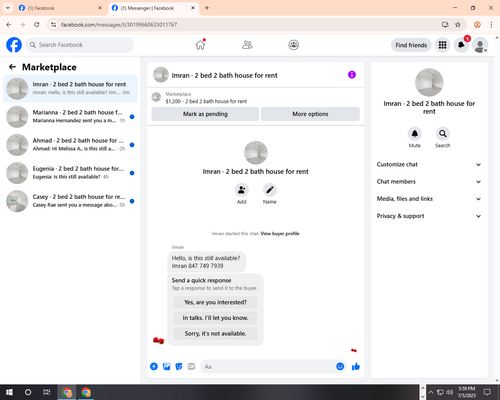This screenshot has height=400, width=500.
Task: Open the Chrome three-dot menu
Action: point(491,25)
